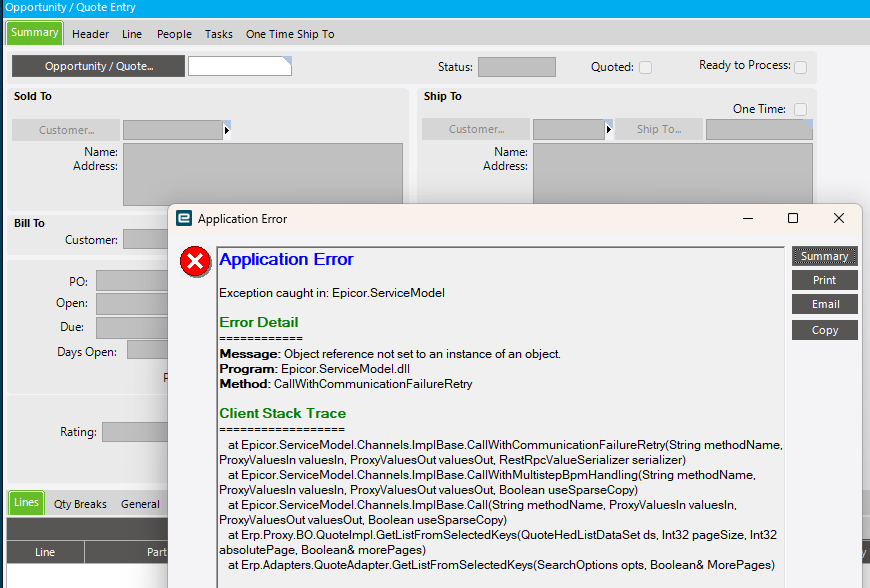Click the blue Application Error heading text
The image size is (870, 588).
click(x=286, y=260)
